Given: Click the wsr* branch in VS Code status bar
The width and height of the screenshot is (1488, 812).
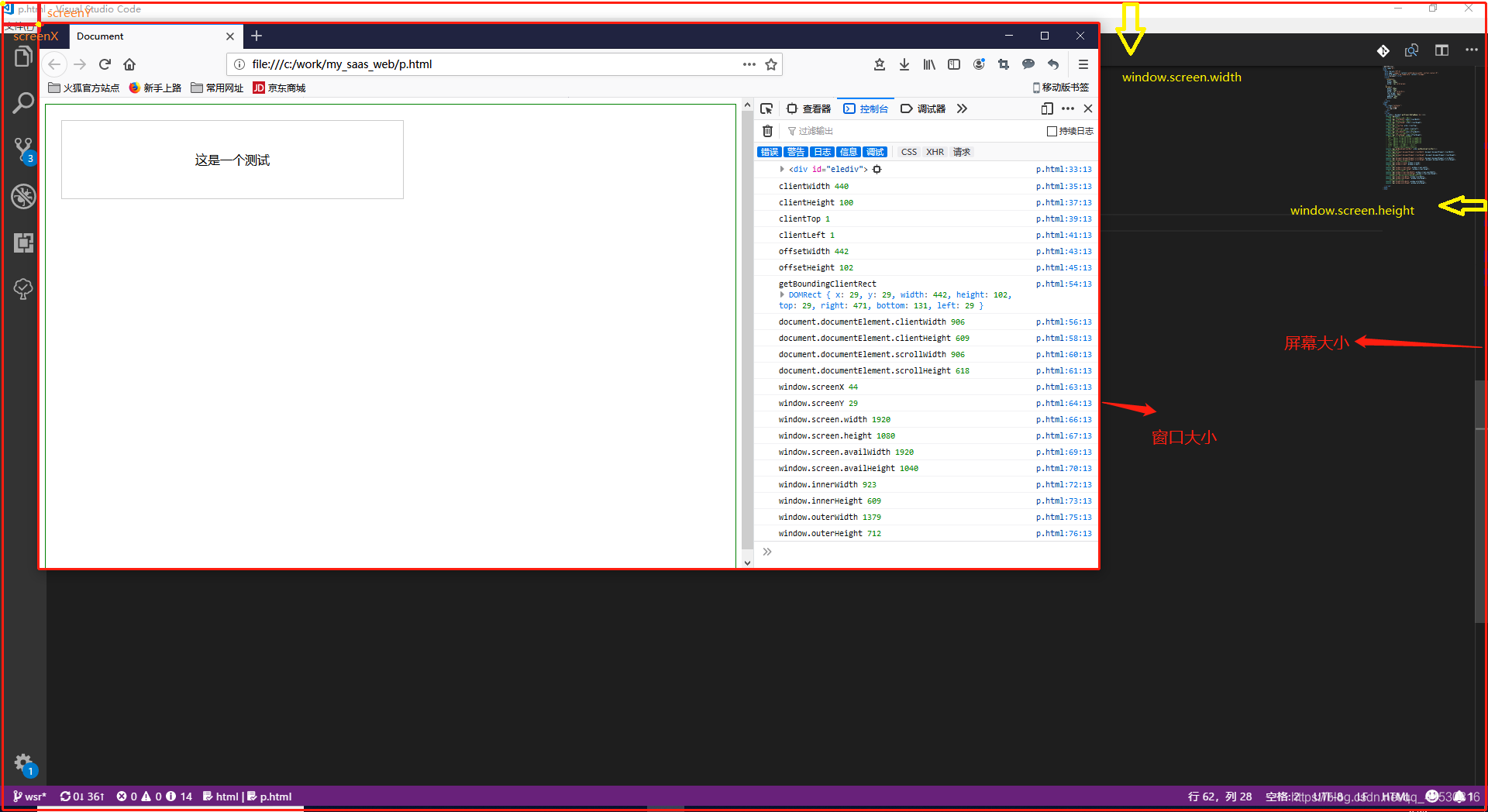Looking at the screenshot, I should coord(29,797).
